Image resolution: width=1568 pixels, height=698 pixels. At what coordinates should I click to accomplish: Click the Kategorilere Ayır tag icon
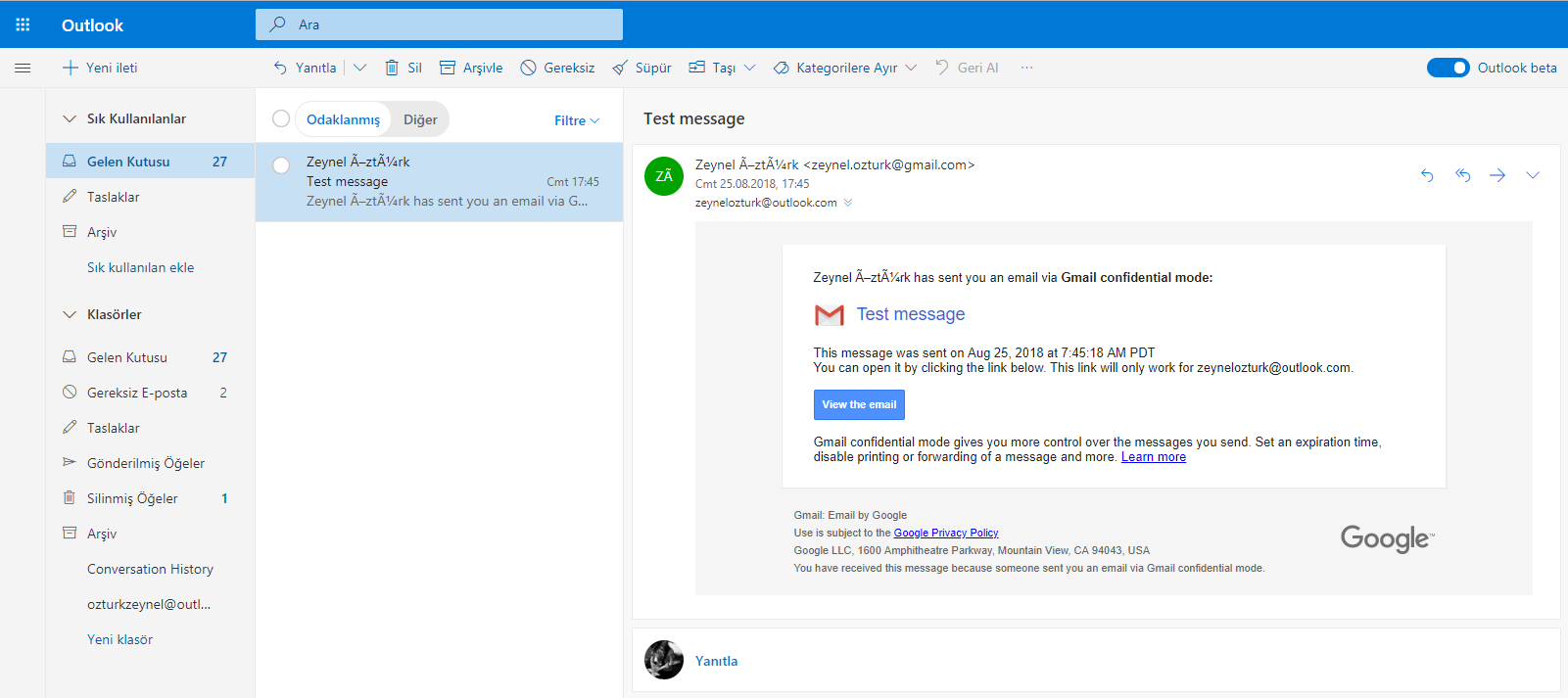coord(782,68)
